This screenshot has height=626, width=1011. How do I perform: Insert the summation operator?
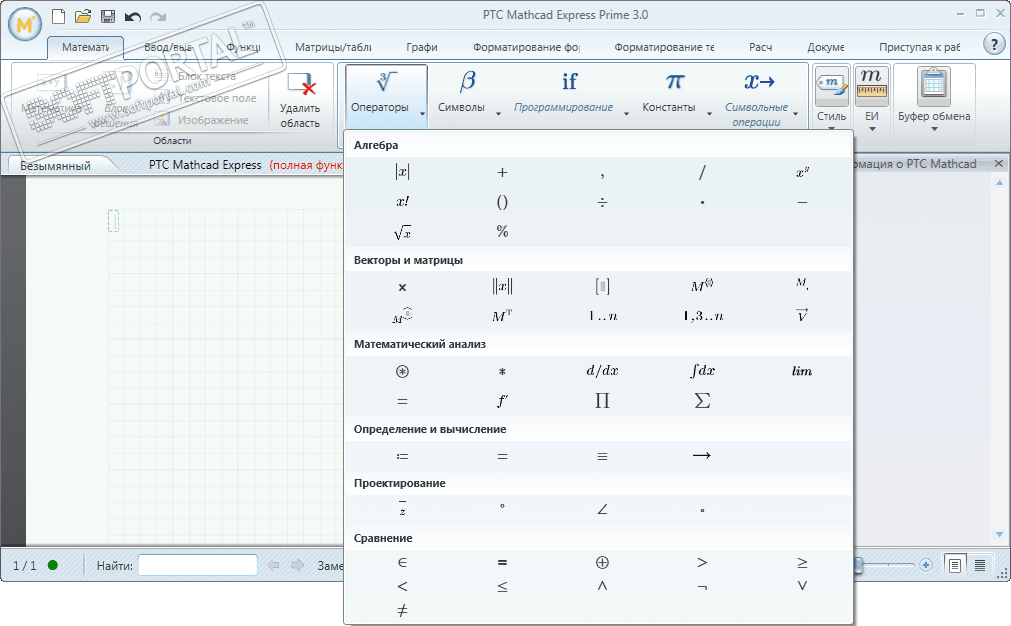(x=702, y=401)
